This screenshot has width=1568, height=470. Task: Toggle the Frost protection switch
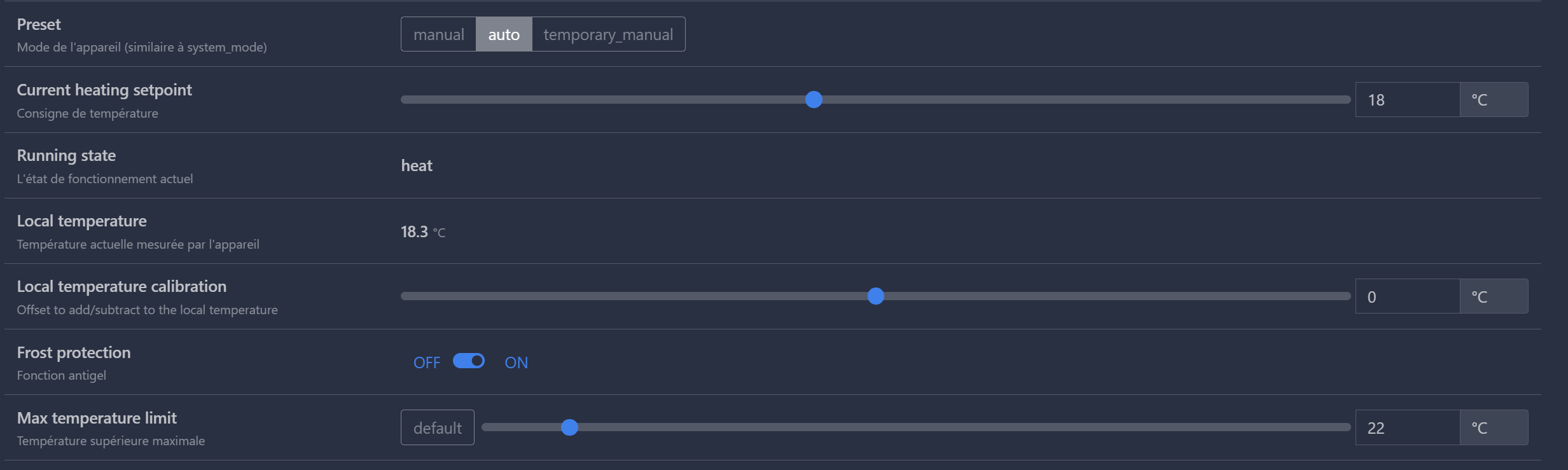tap(469, 361)
